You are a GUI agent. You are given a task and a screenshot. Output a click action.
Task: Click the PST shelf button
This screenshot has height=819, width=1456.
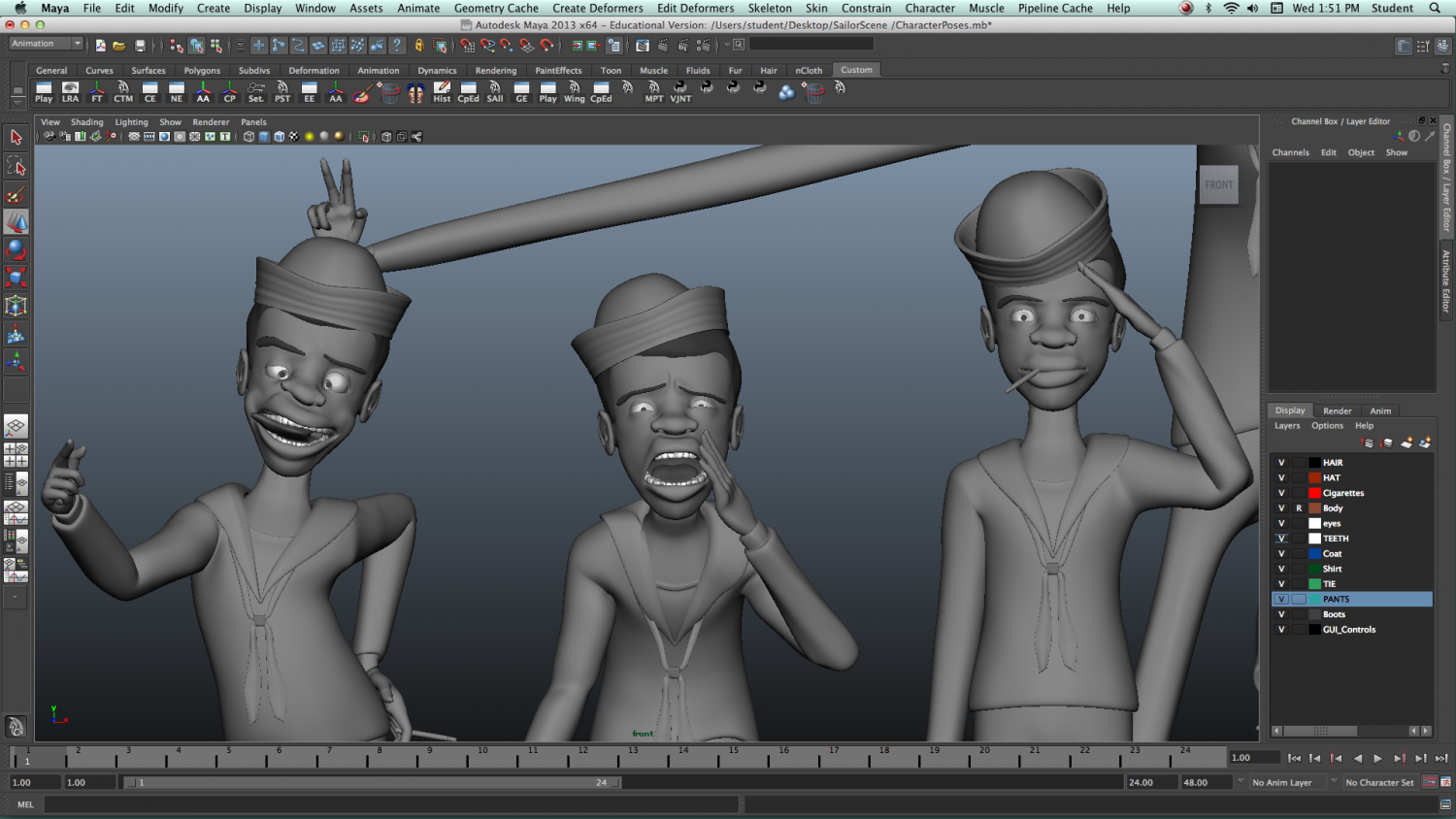(x=282, y=92)
